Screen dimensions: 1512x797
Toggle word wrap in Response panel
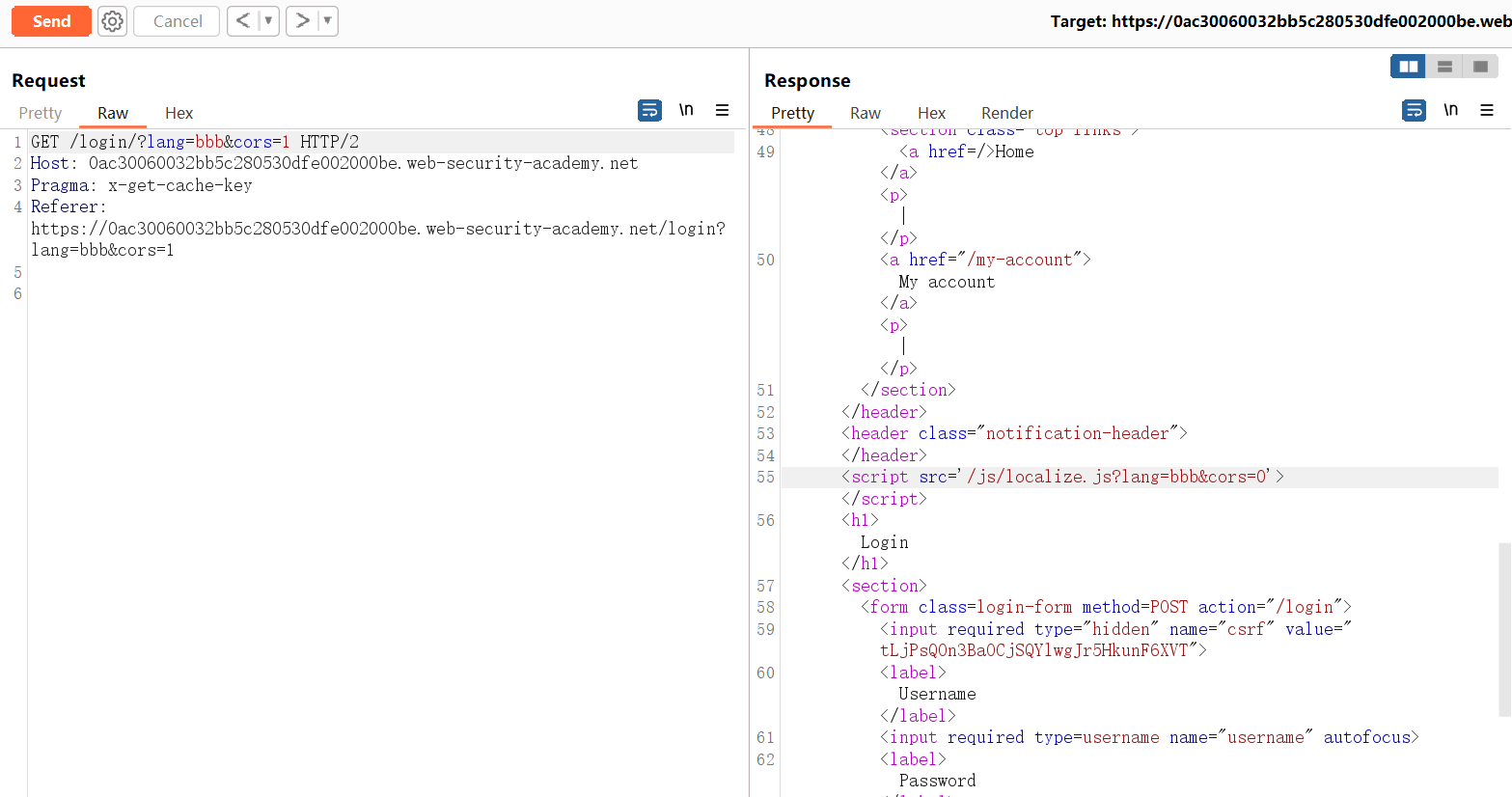coord(1414,111)
